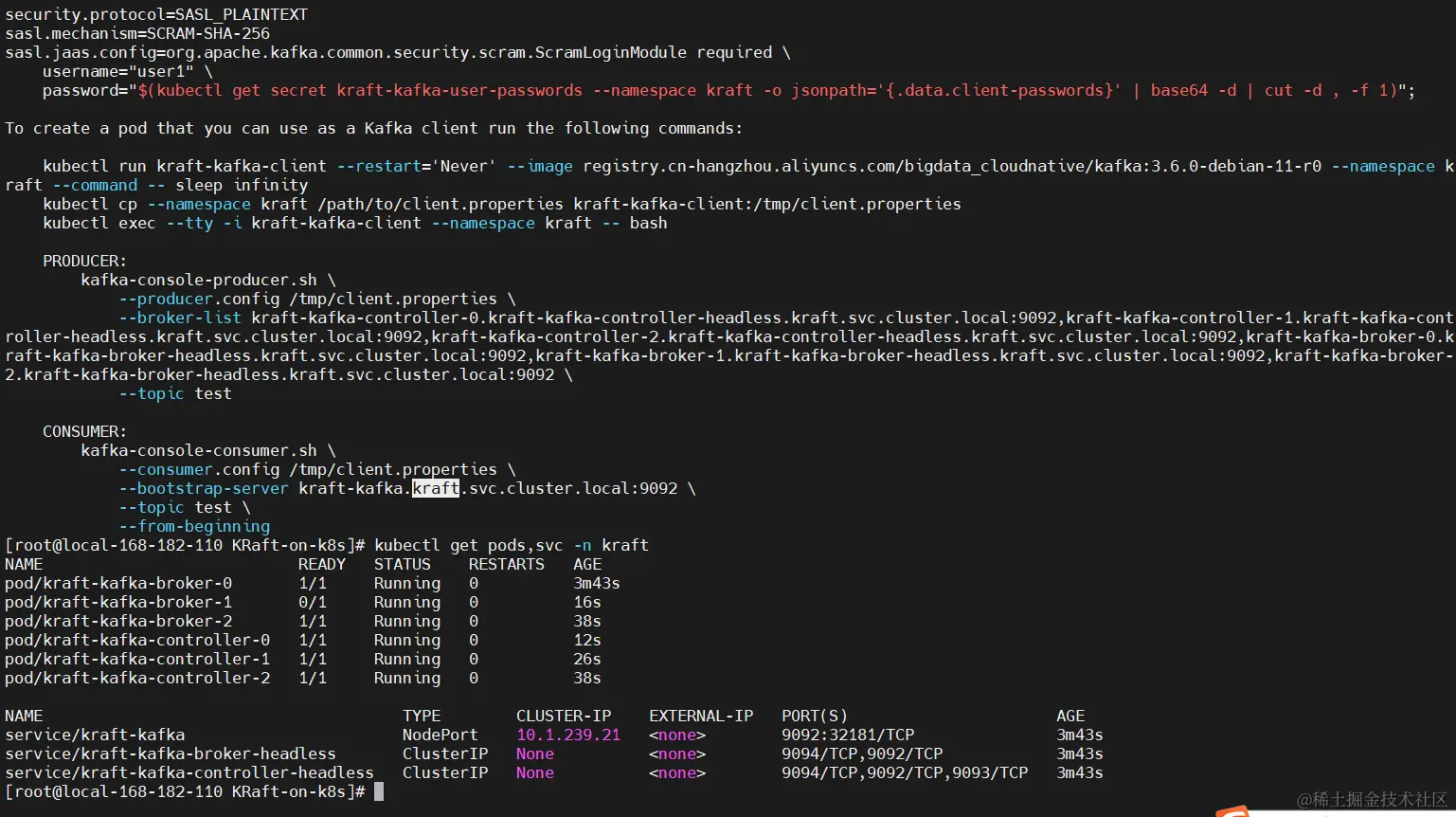Click the --from-beginning consumer flag
This screenshot has height=817, width=1456.
[x=193, y=526]
